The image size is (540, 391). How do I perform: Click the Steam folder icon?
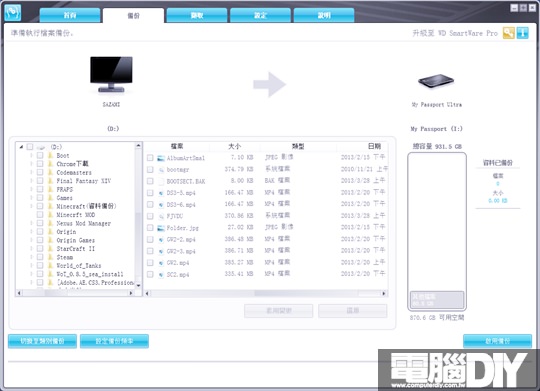point(50,257)
